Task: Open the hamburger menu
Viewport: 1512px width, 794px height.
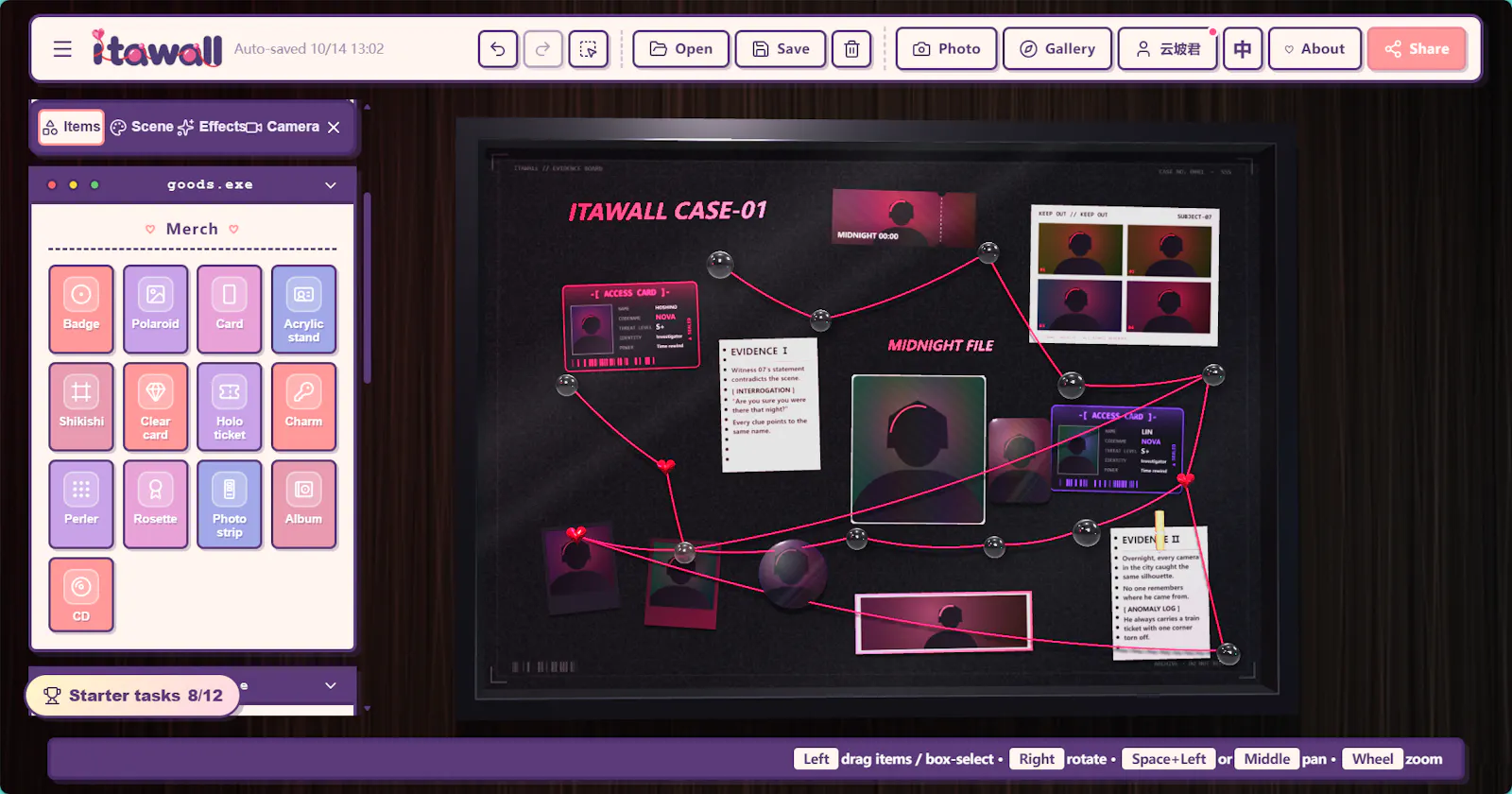Action: [62, 49]
